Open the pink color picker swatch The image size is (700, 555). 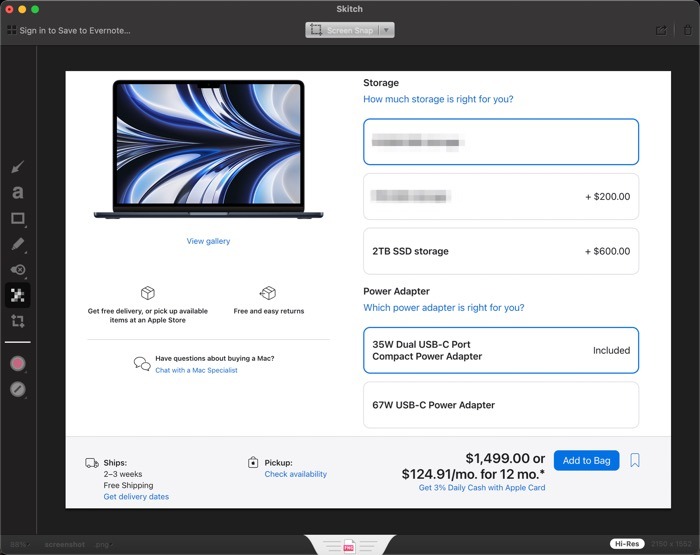coord(17,363)
